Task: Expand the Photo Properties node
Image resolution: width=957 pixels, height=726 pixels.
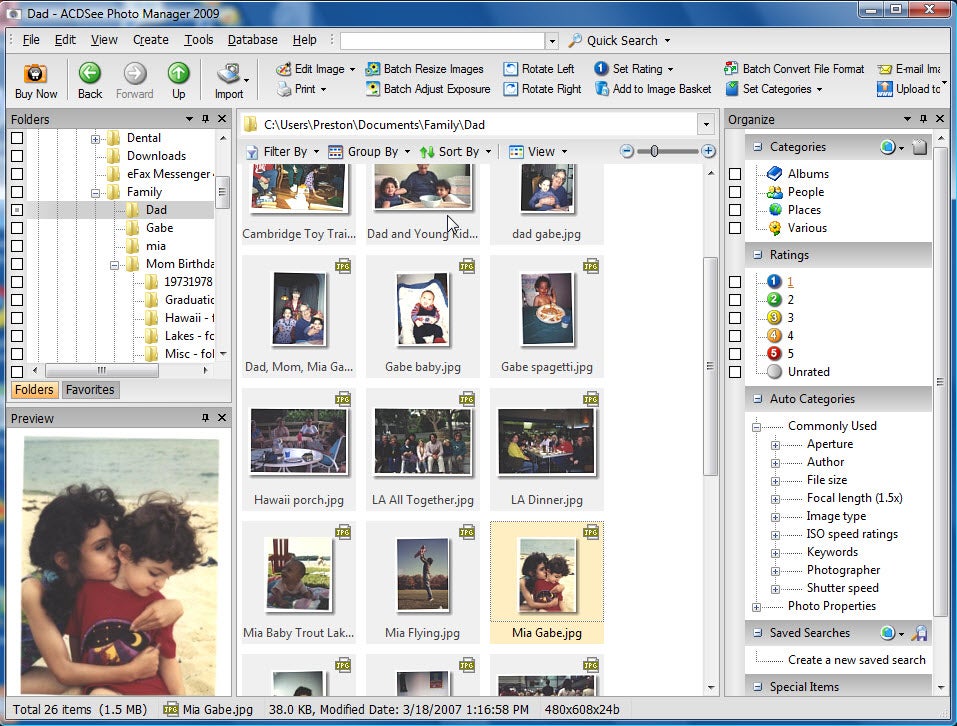Action: [x=757, y=607]
